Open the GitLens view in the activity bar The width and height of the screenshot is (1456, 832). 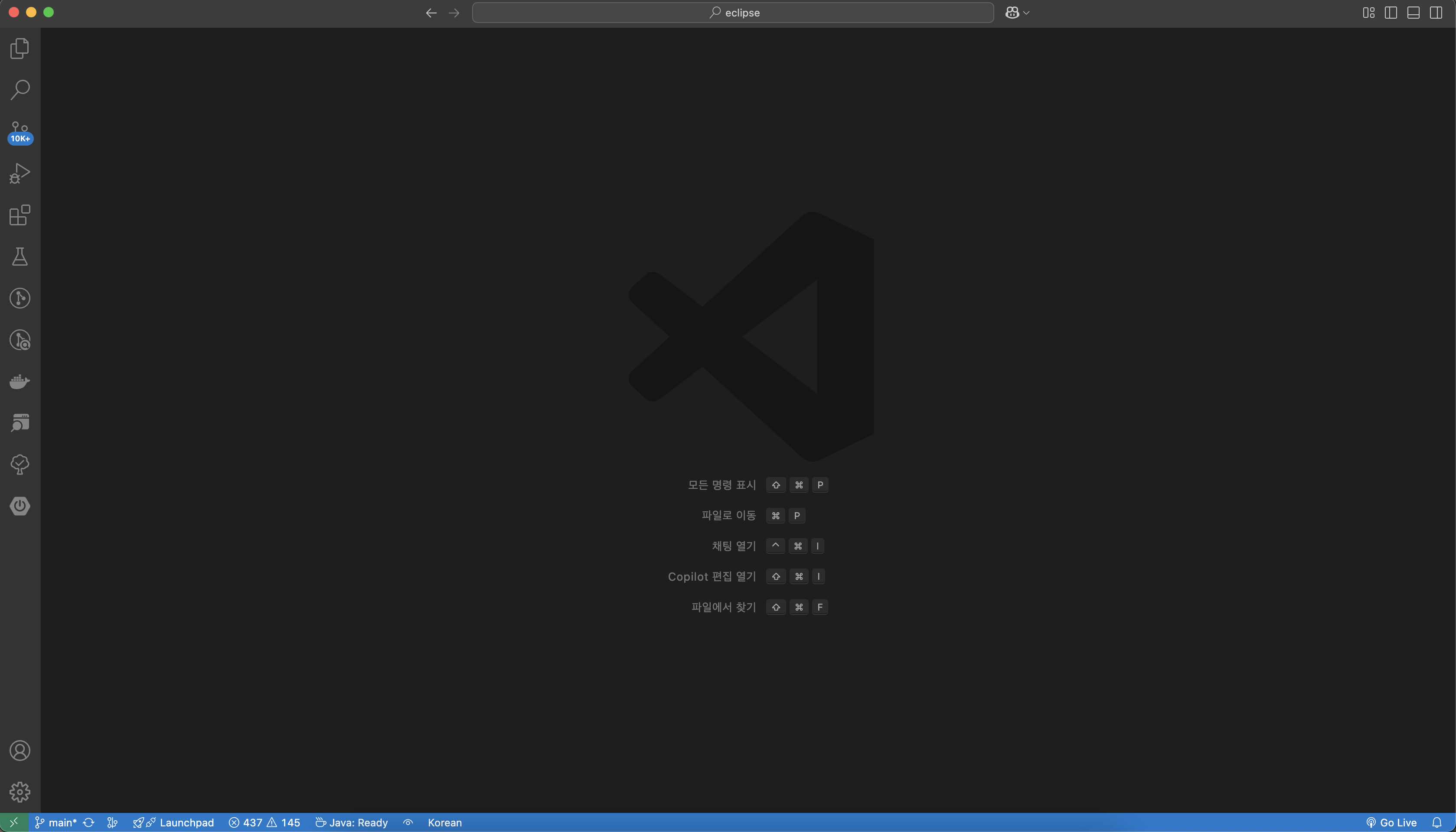pyautogui.click(x=20, y=298)
